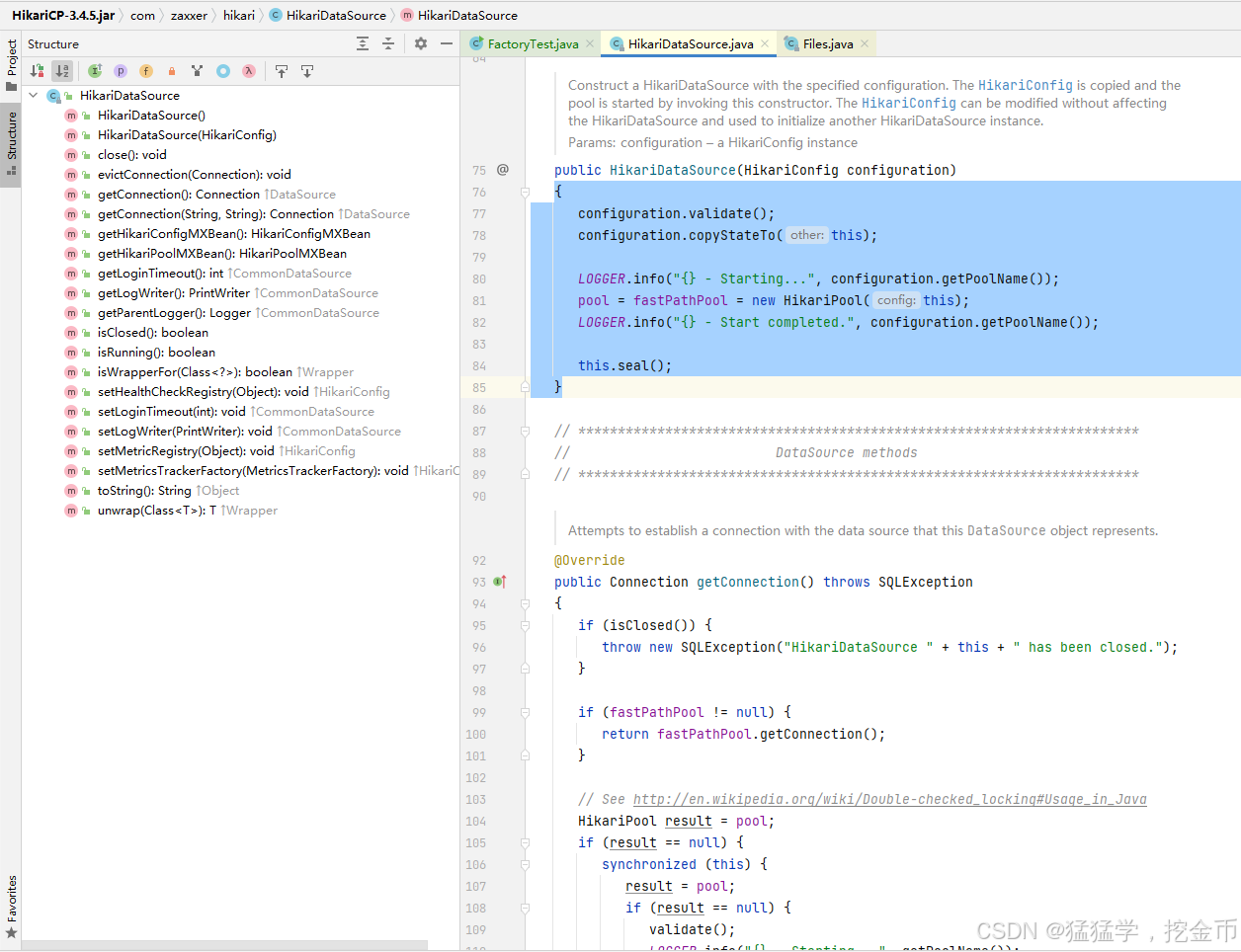Click the FactoryTest.java tab's class icon
The width and height of the screenshot is (1241, 952).
pos(476,43)
